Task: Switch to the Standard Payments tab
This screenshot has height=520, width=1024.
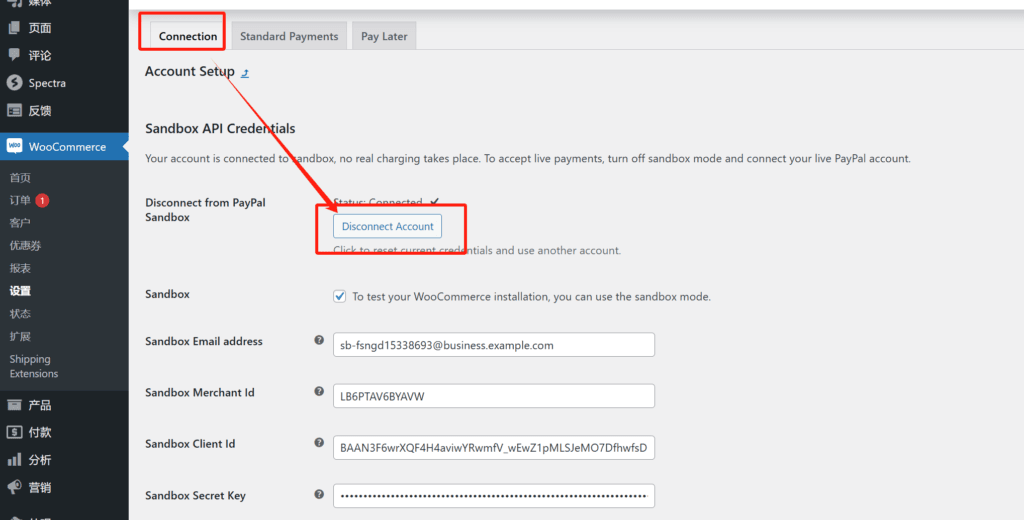Action: click(x=289, y=37)
